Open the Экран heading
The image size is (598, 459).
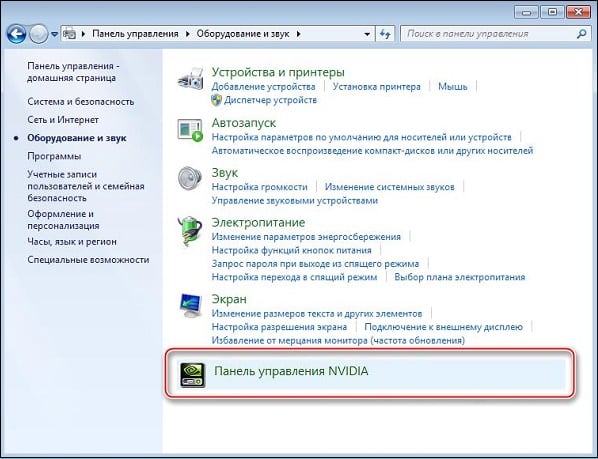(x=229, y=299)
